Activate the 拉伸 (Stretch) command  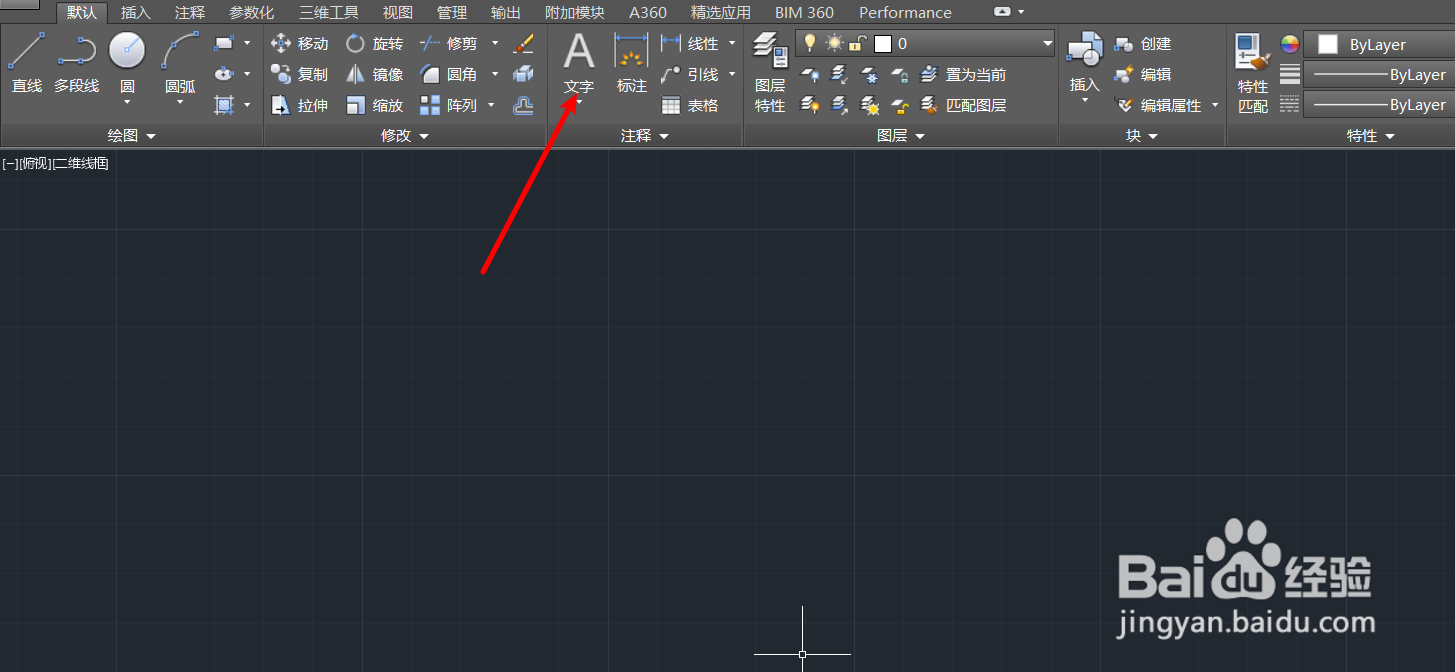[300, 105]
